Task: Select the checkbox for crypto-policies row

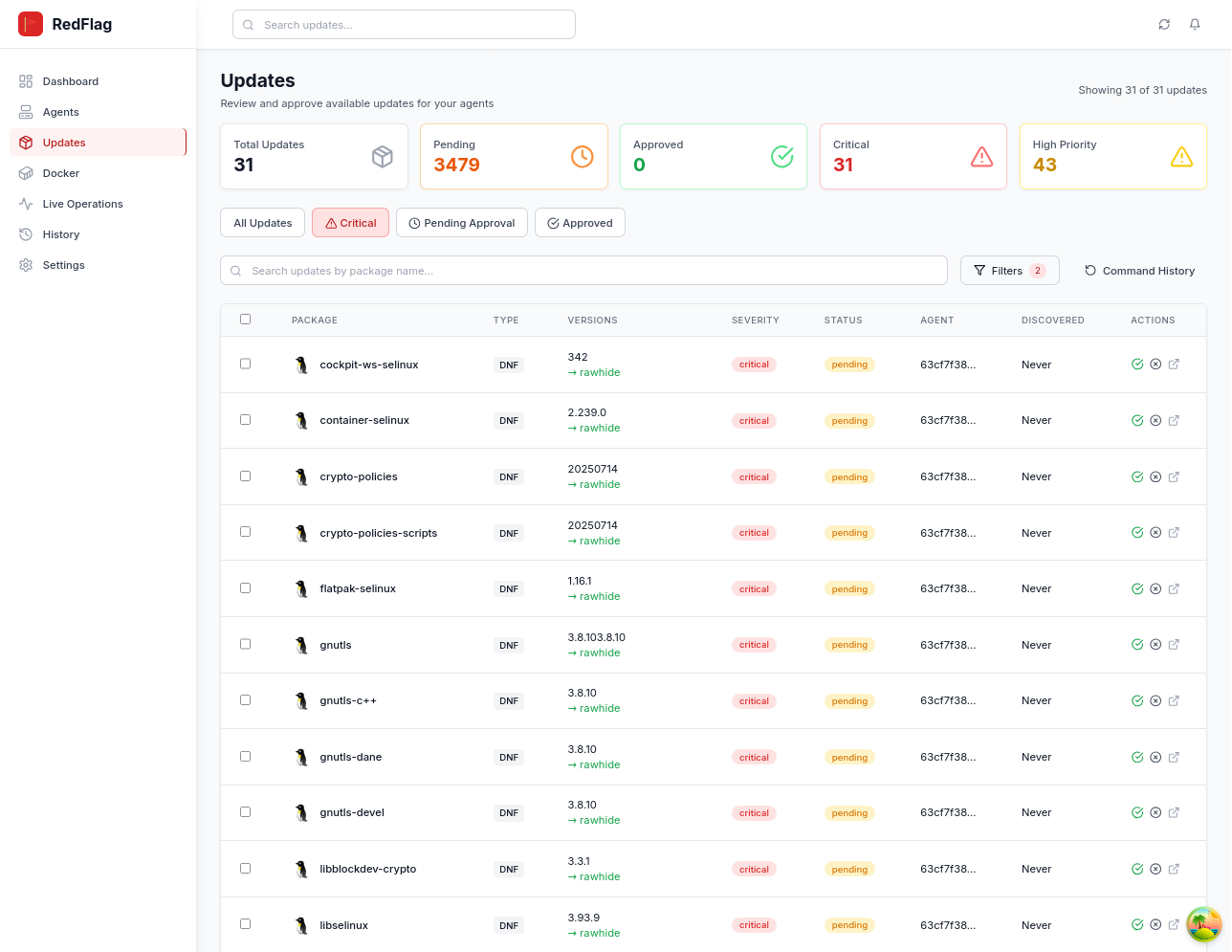Action: 245,476
